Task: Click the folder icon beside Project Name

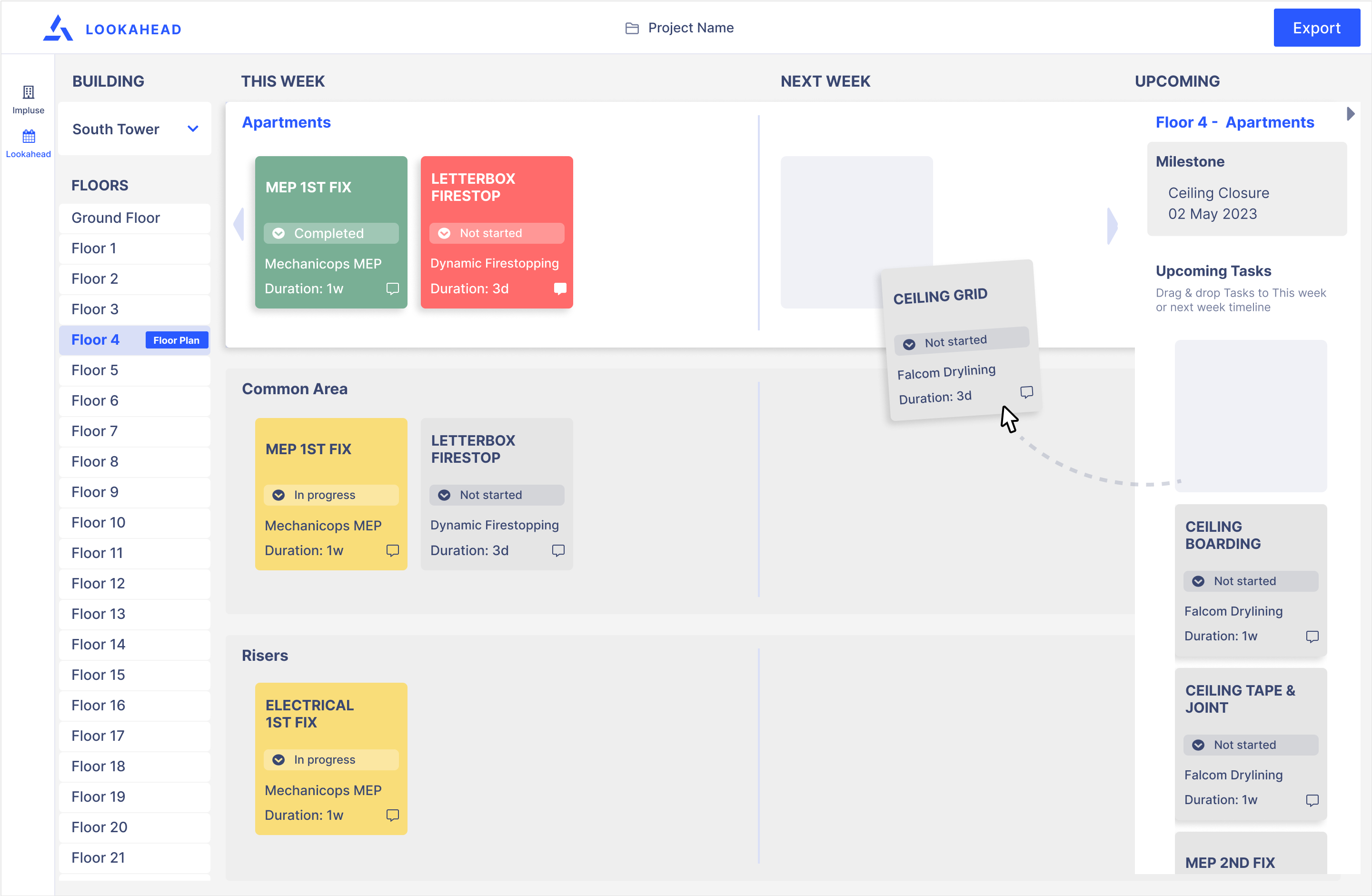Action: click(x=632, y=28)
